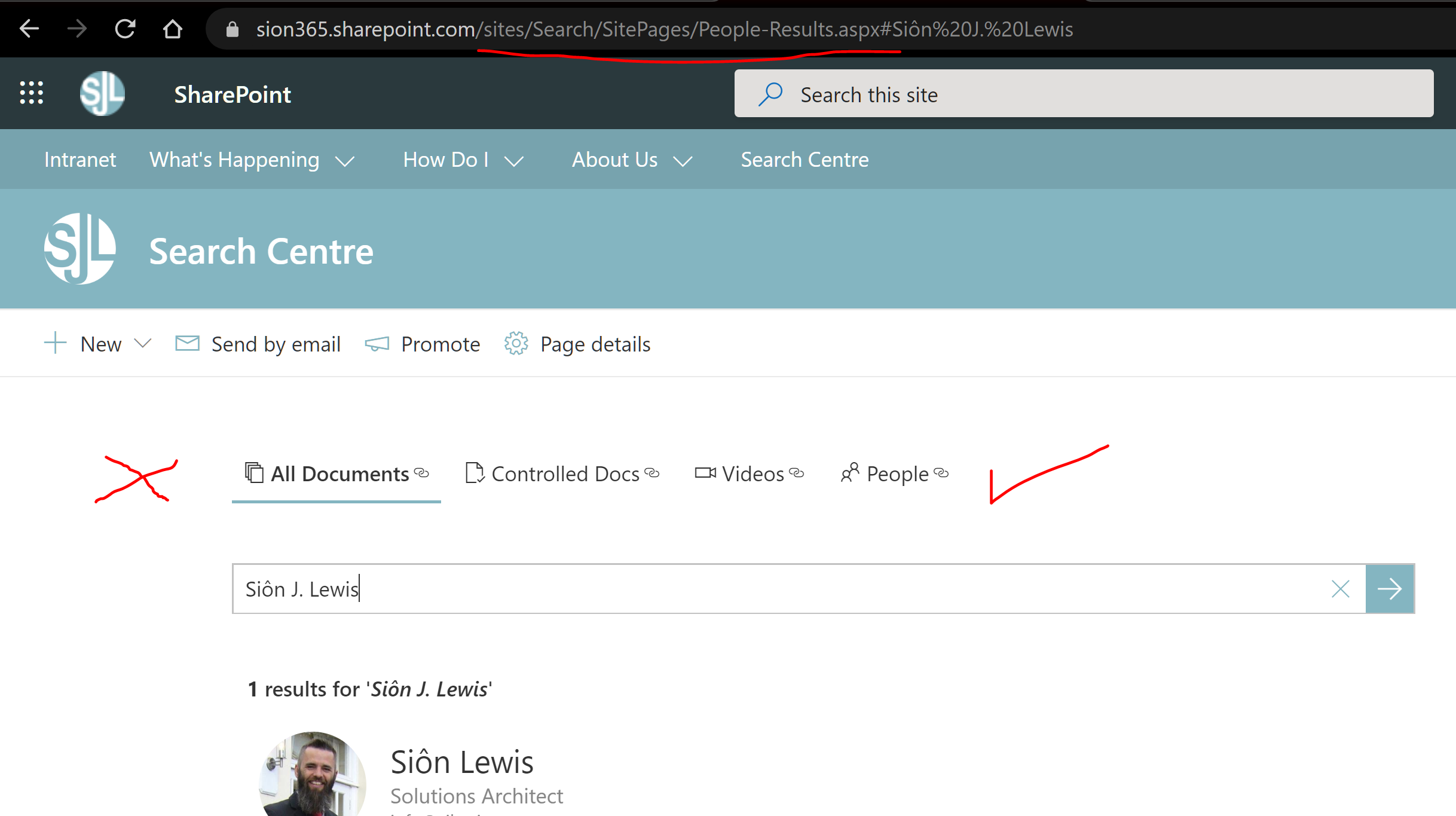This screenshot has width=1456, height=816.
Task: Clear the search box with X icon
Action: tap(1341, 589)
